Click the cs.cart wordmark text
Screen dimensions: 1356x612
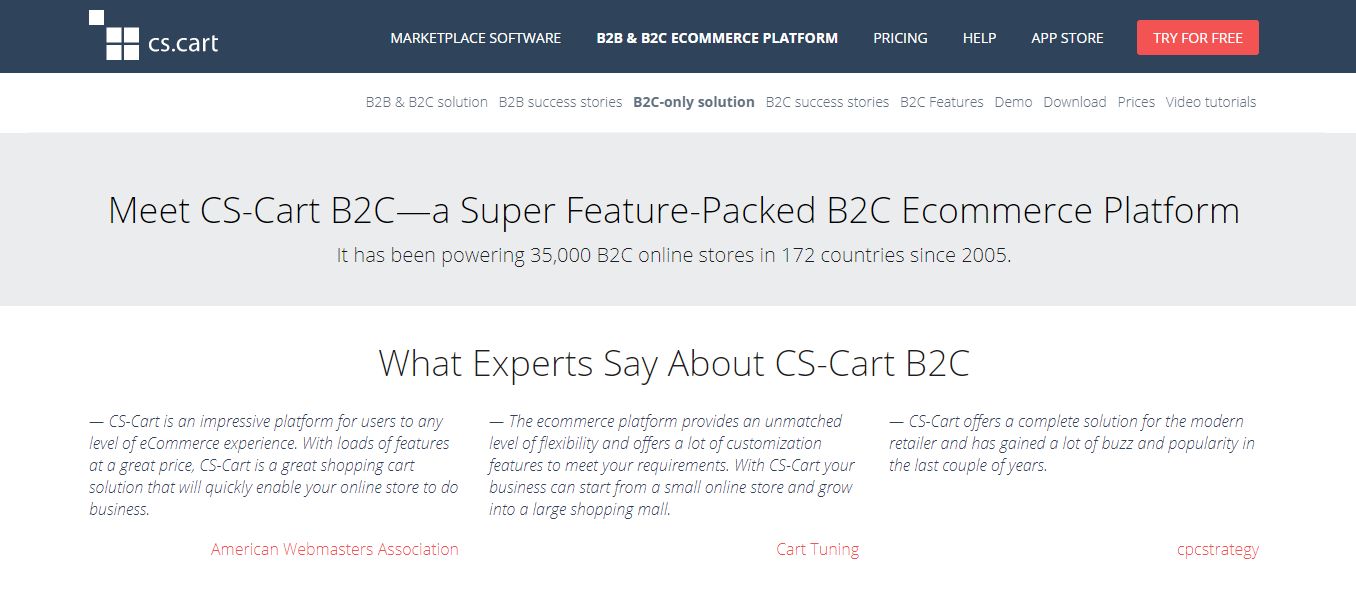(182, 43)
